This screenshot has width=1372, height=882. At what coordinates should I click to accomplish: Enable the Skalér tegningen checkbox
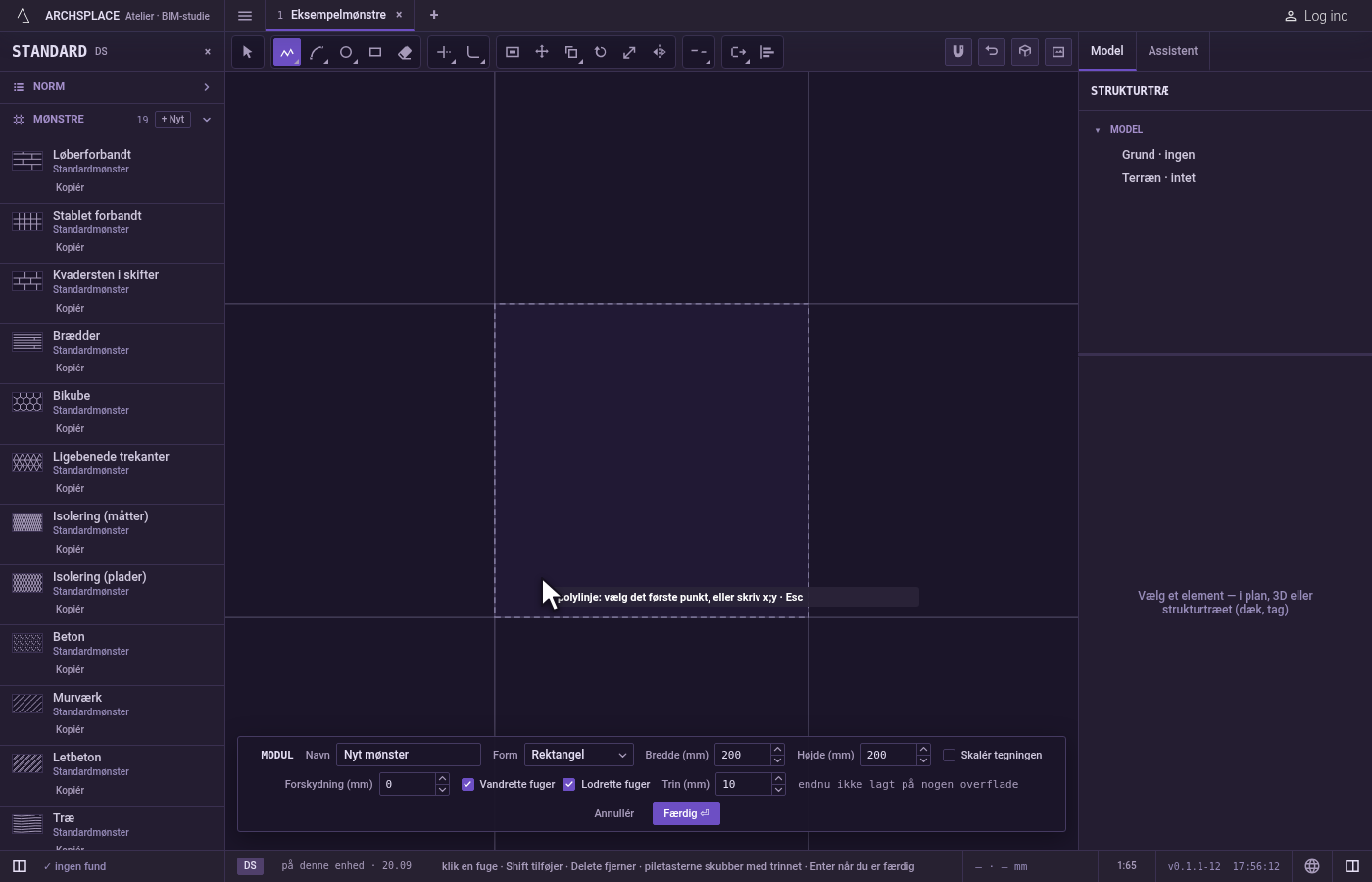(949, 755)
